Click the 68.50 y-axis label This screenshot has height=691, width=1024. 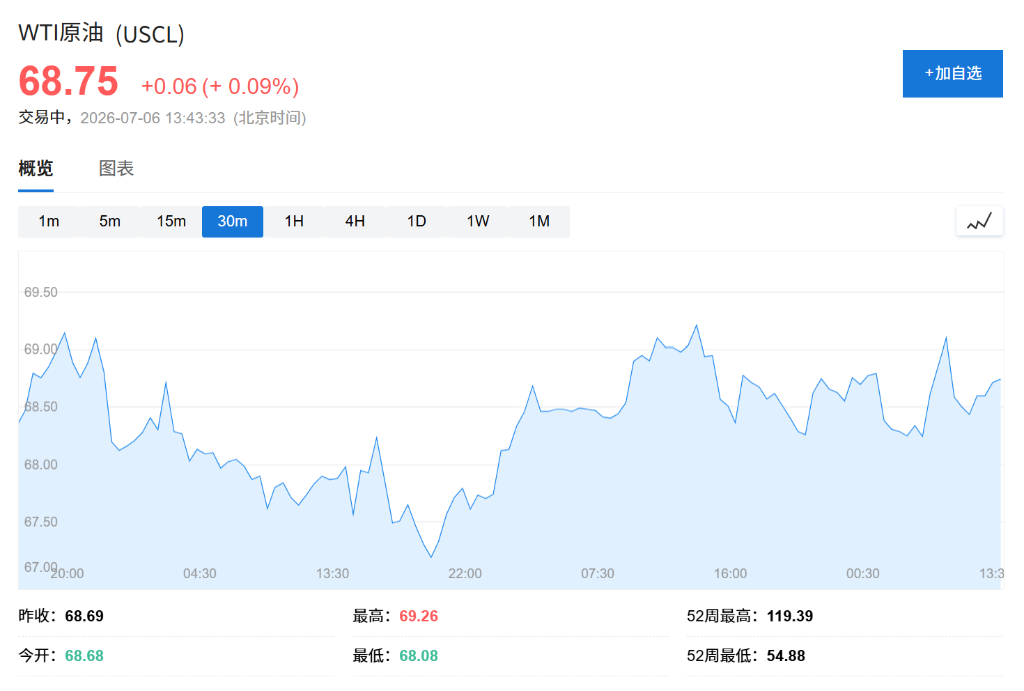tap(40, 408)
